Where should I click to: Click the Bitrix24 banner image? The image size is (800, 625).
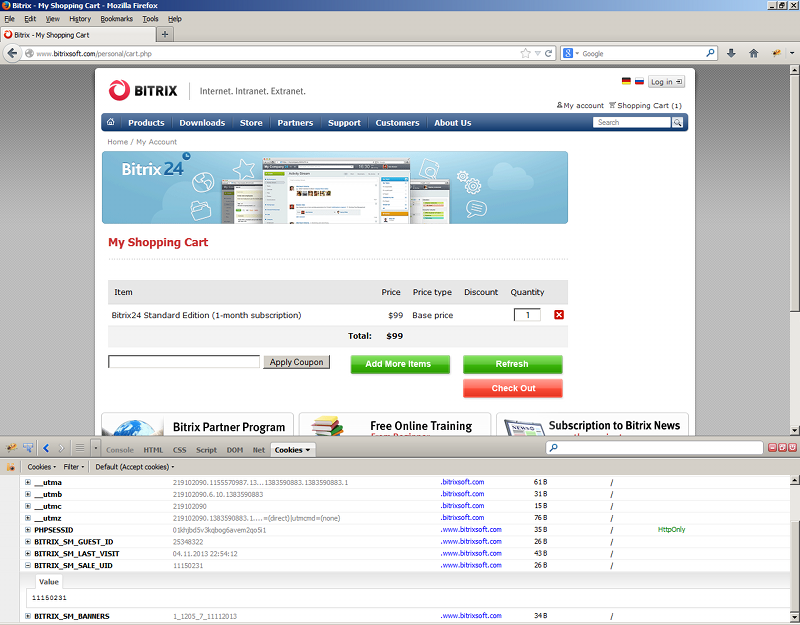tap(335, 187)
